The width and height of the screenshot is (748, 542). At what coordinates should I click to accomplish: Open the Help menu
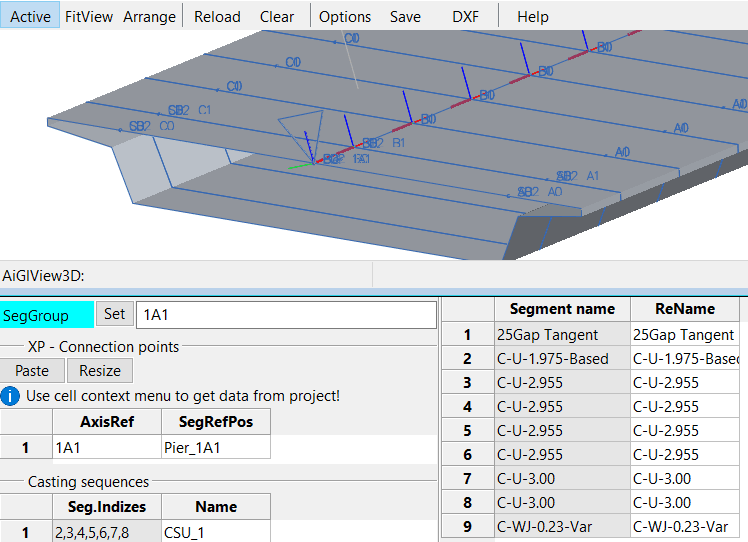click(533, 16)
